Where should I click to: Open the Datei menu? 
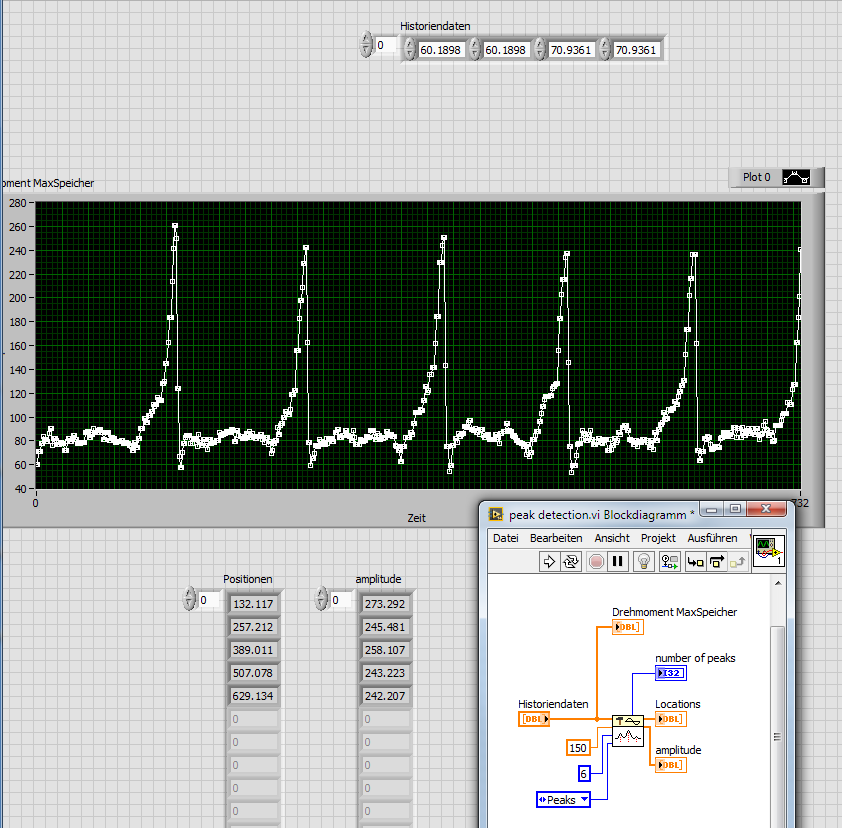(x=505, y=538)
